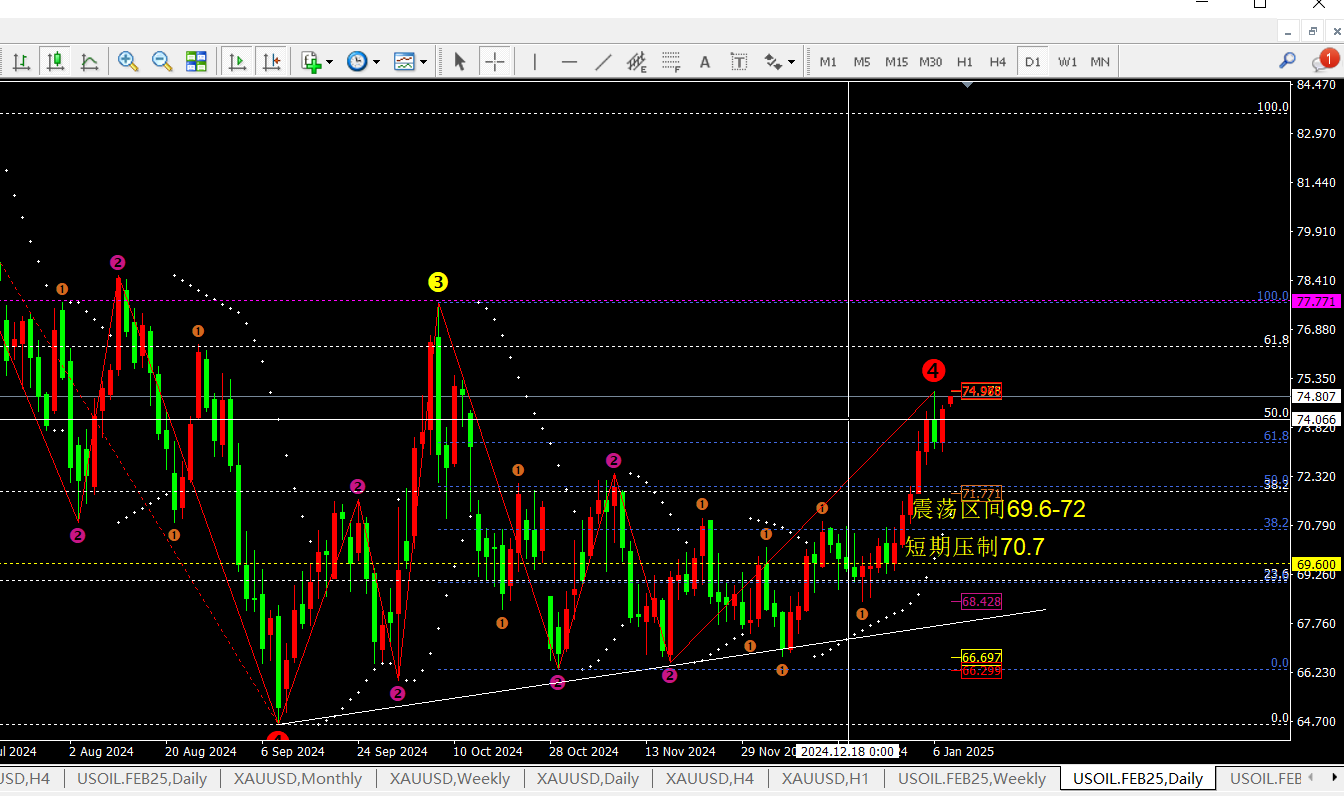Switch timeframe to H4
The image size is (1344, 796).
click(x=998, y=62)
